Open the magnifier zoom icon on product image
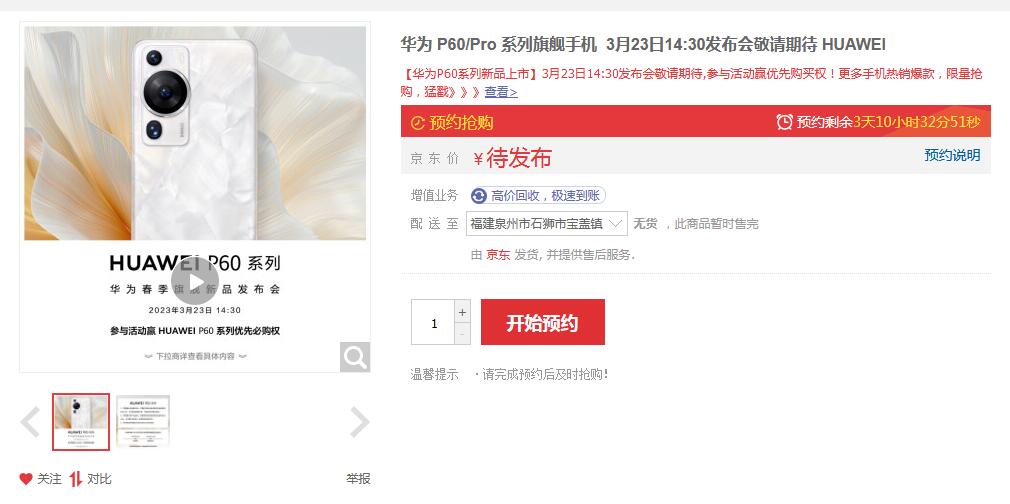Viewport: 1010px width, 504px height. [x=354, y=356]
